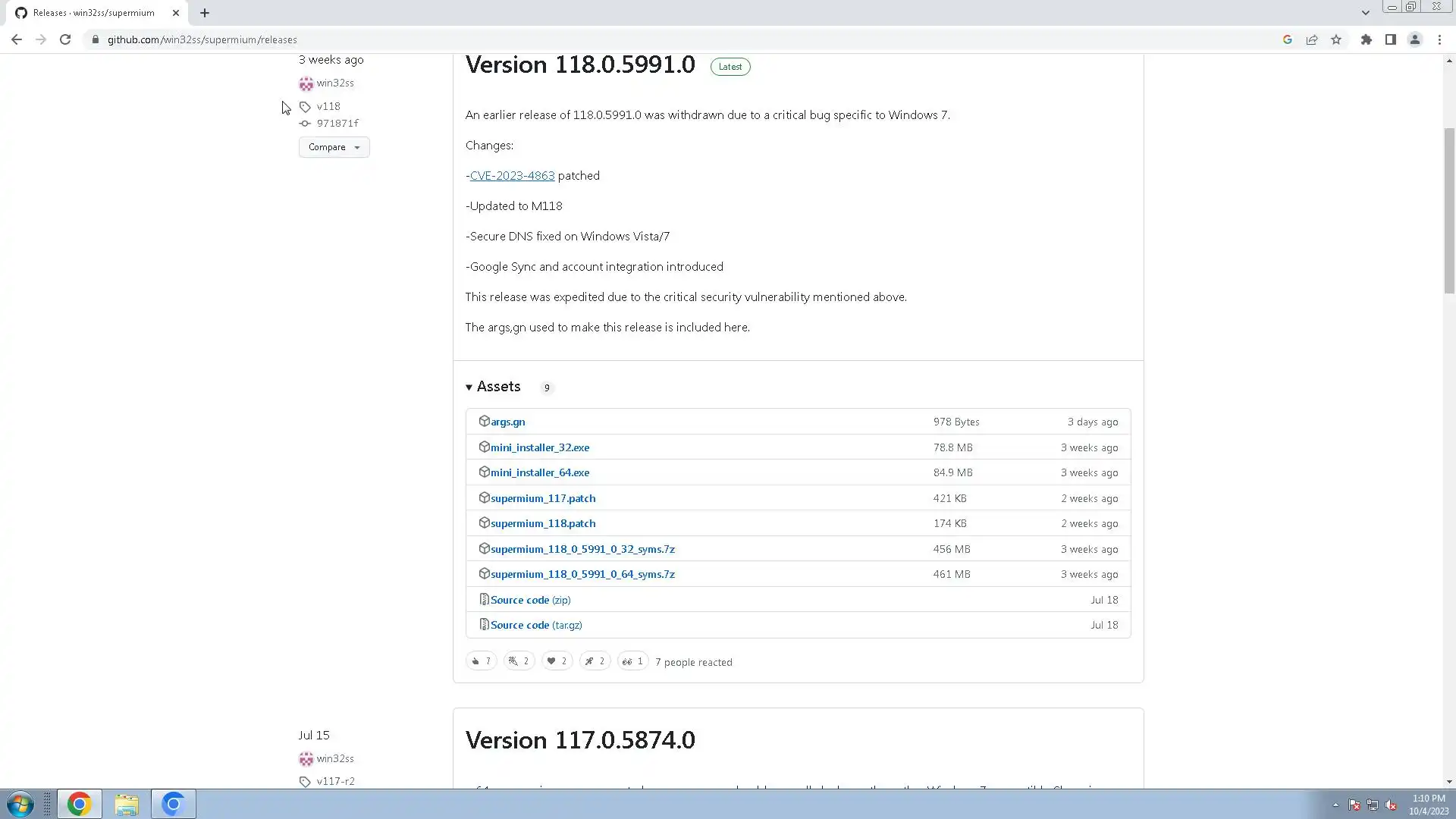
Task: Click the profile avatar icon in toolbar
Action: tap(1414, 39)
